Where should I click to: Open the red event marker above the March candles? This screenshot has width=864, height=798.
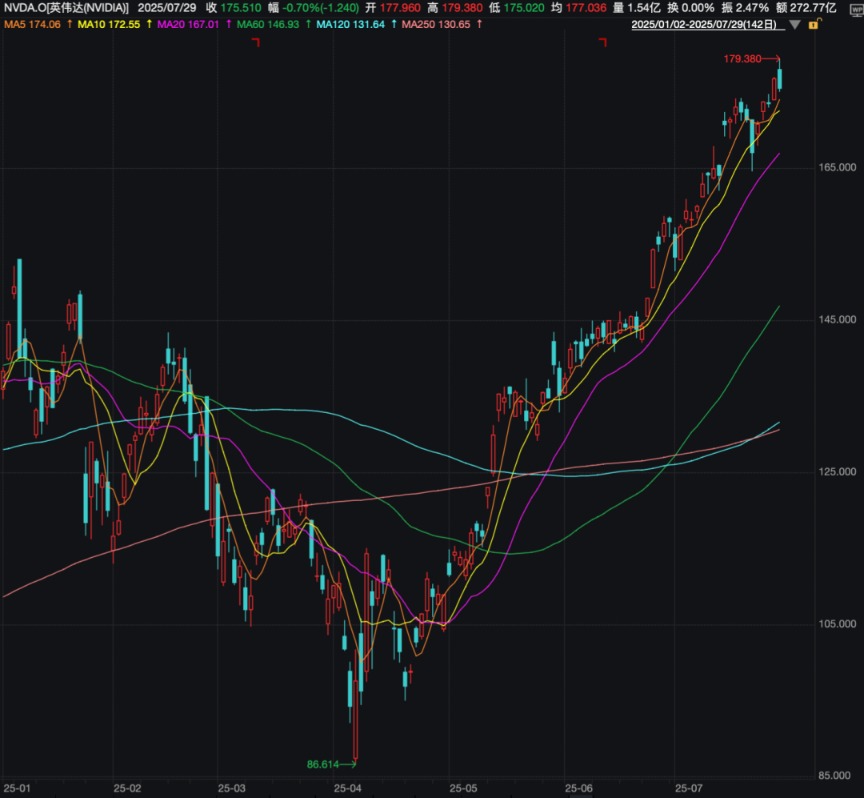[x=256, y=42]
